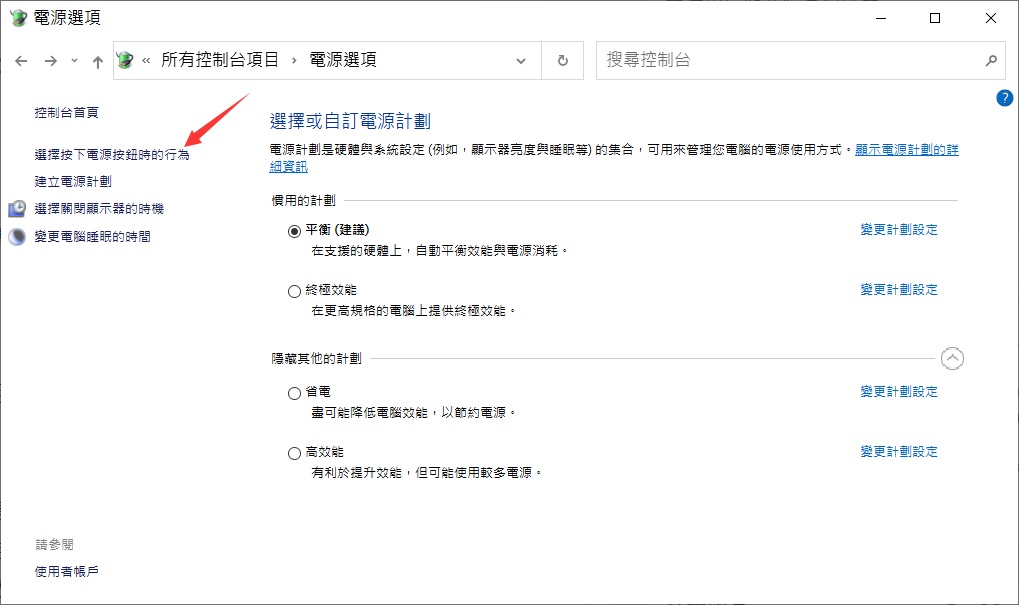Open 使用者帳戶 link
This screenshot has height=605, width=1019.
click(x=66, y=571)
